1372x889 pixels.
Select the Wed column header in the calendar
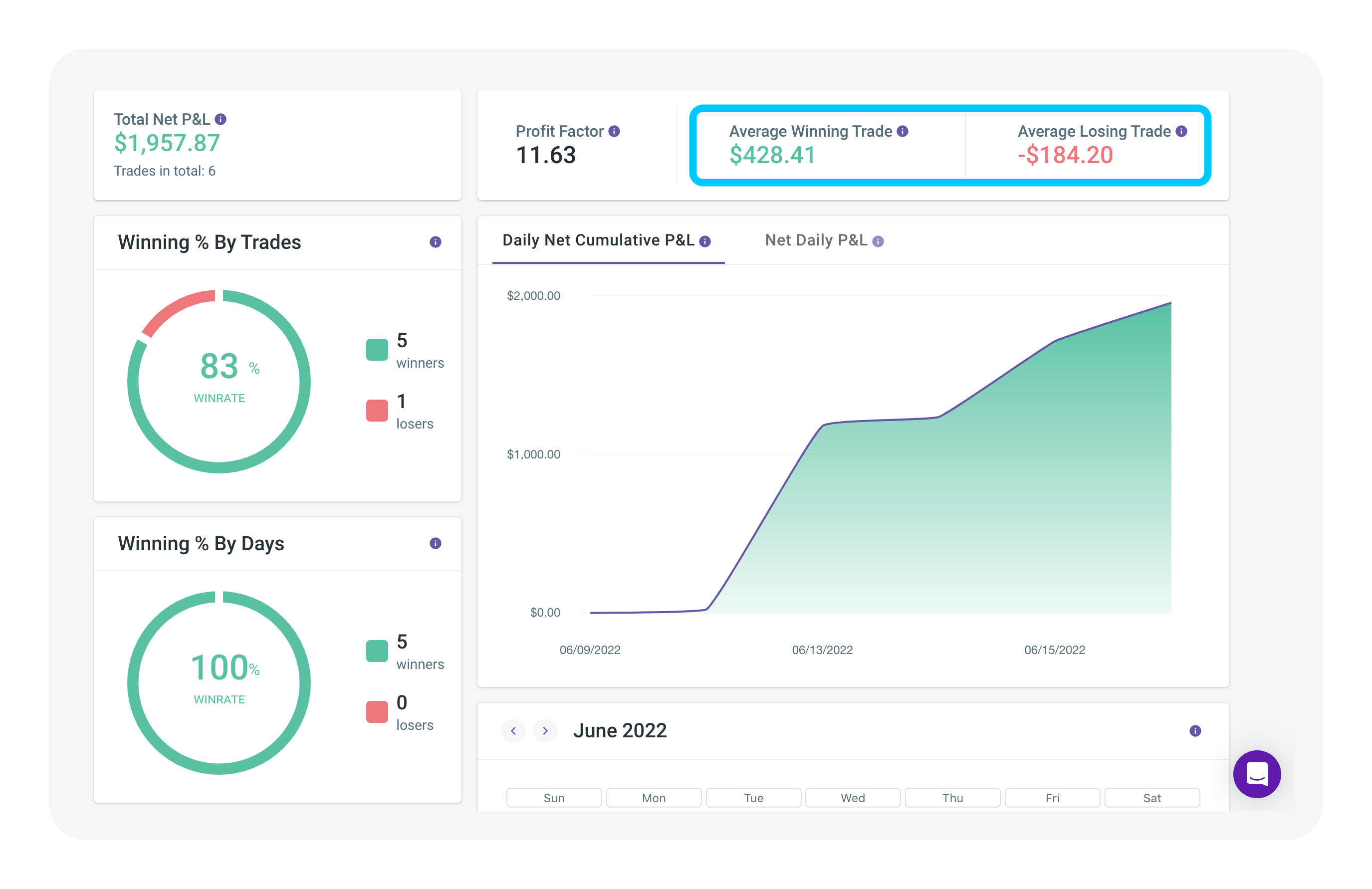pyautogui.click(x=853, y=798)
